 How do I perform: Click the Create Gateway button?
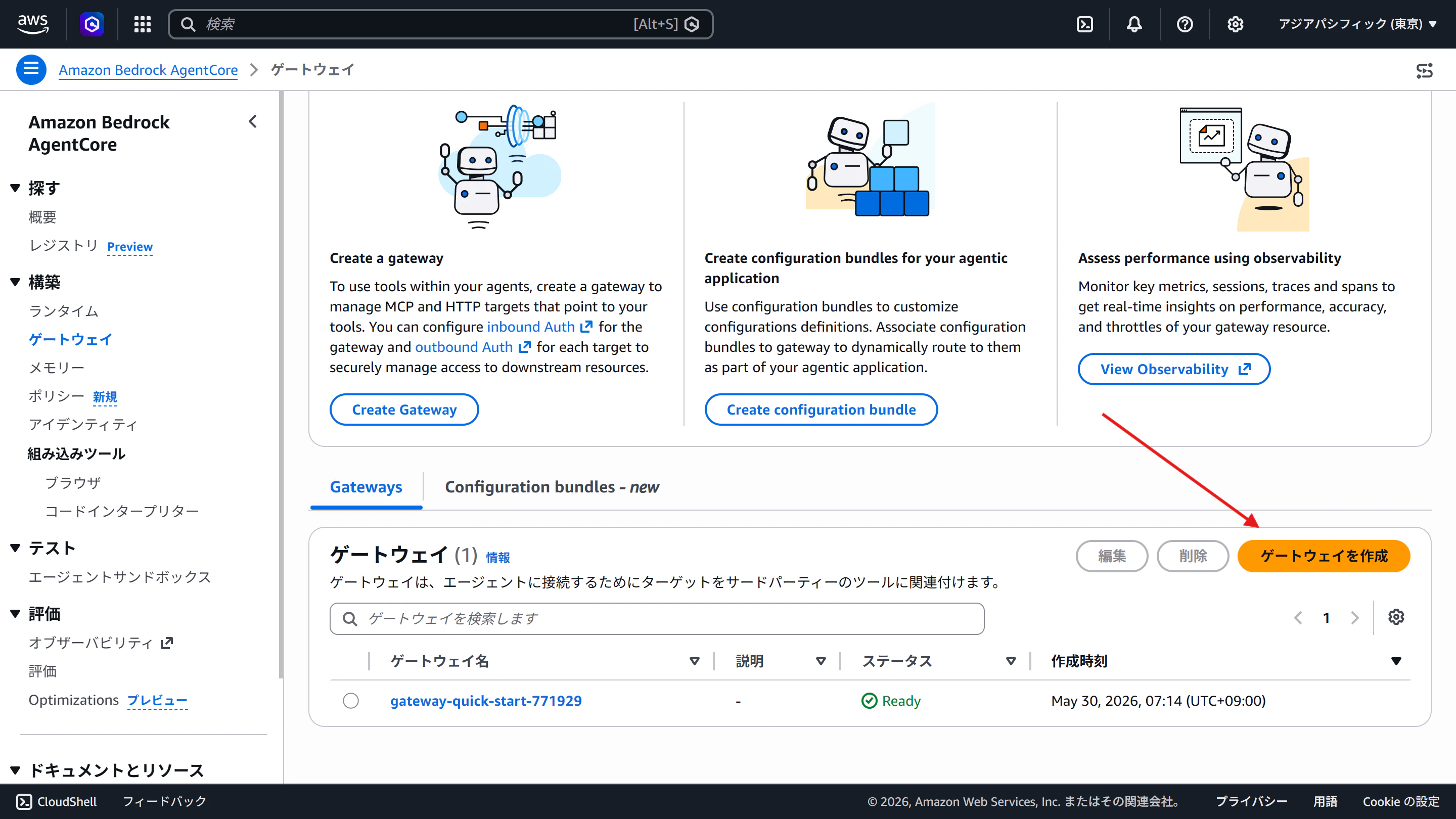tap(404, 409)
